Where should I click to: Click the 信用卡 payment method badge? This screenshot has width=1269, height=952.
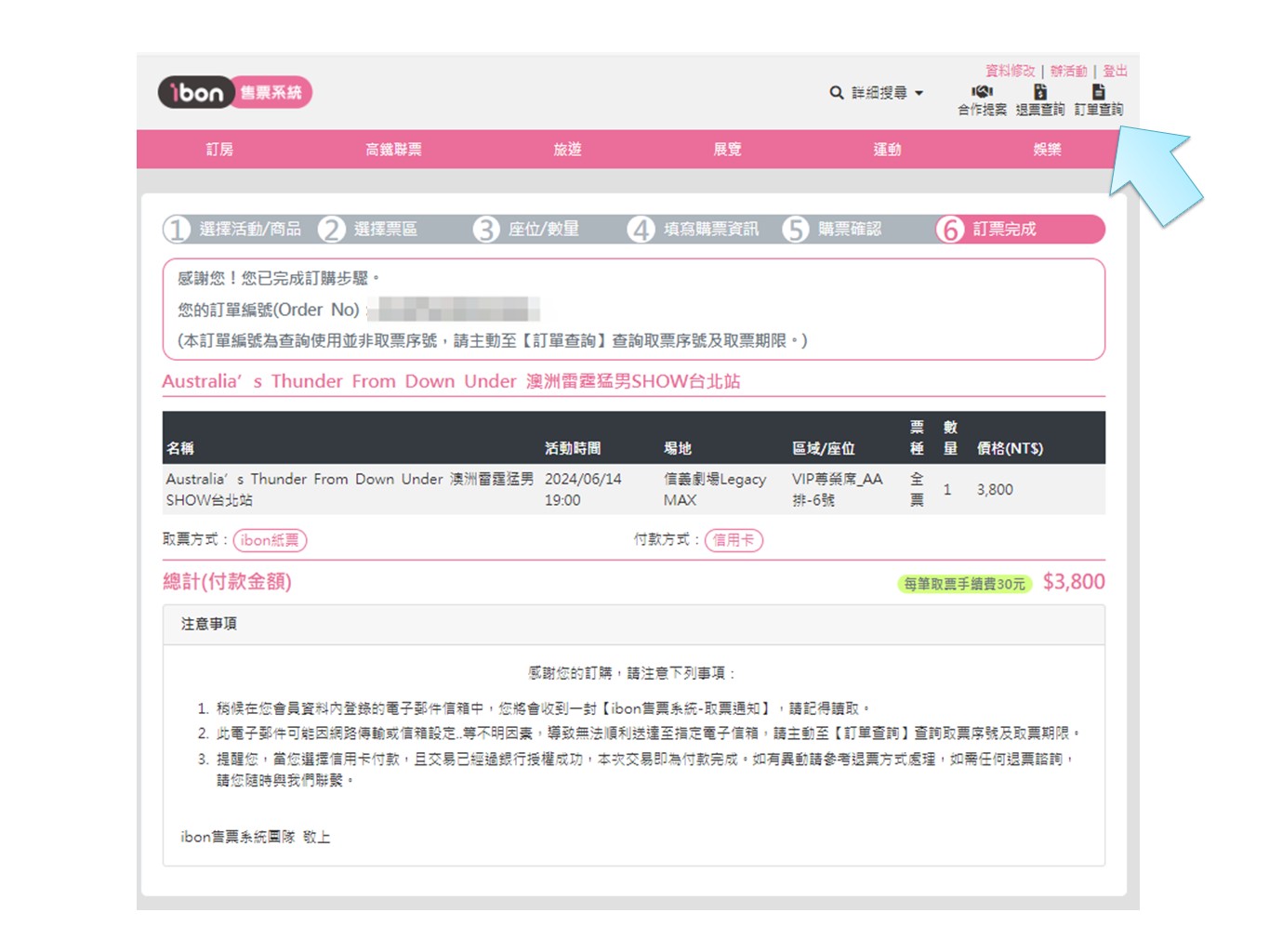point(734,540)
